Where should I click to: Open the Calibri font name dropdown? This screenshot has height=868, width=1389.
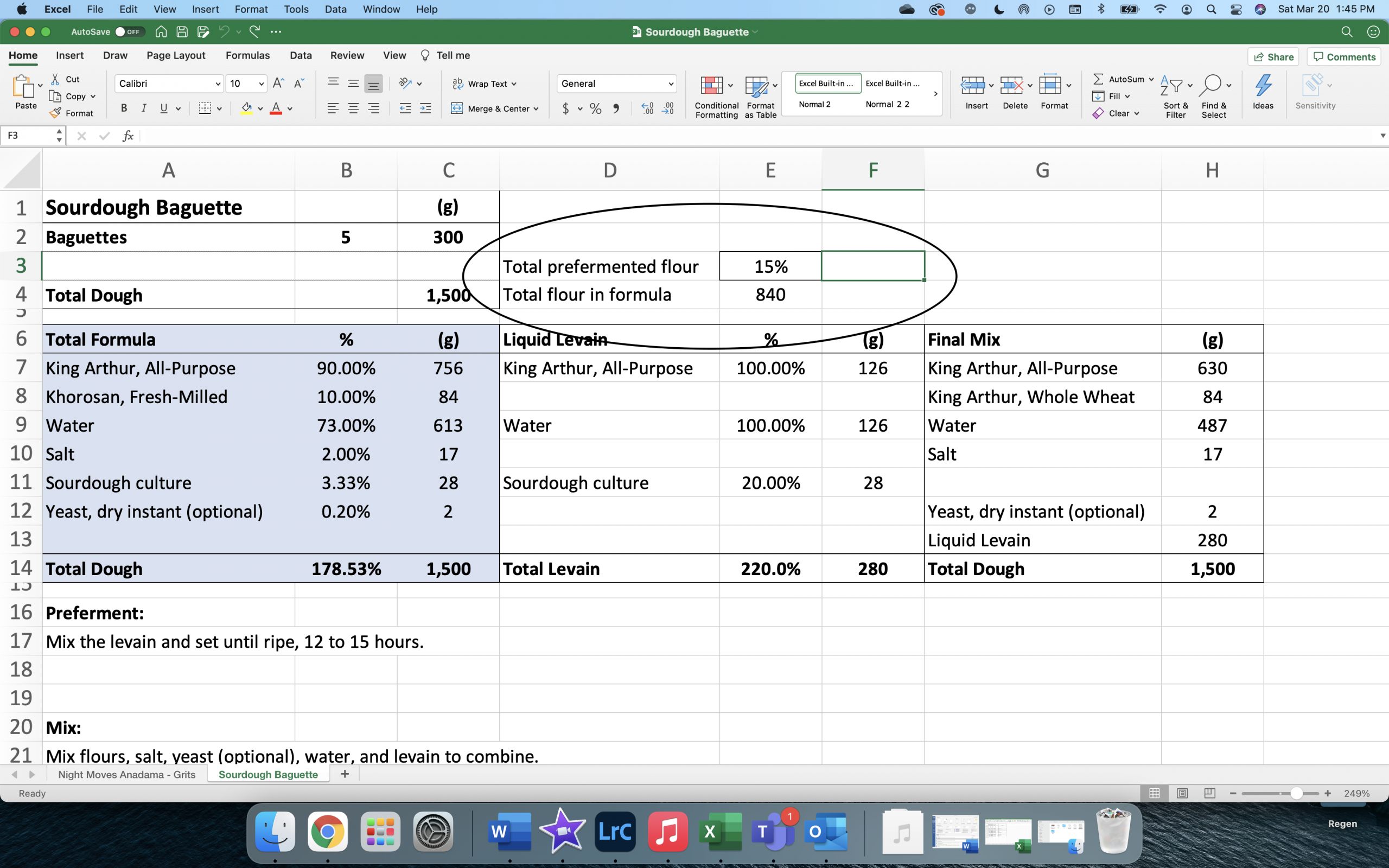pos(218,84)
